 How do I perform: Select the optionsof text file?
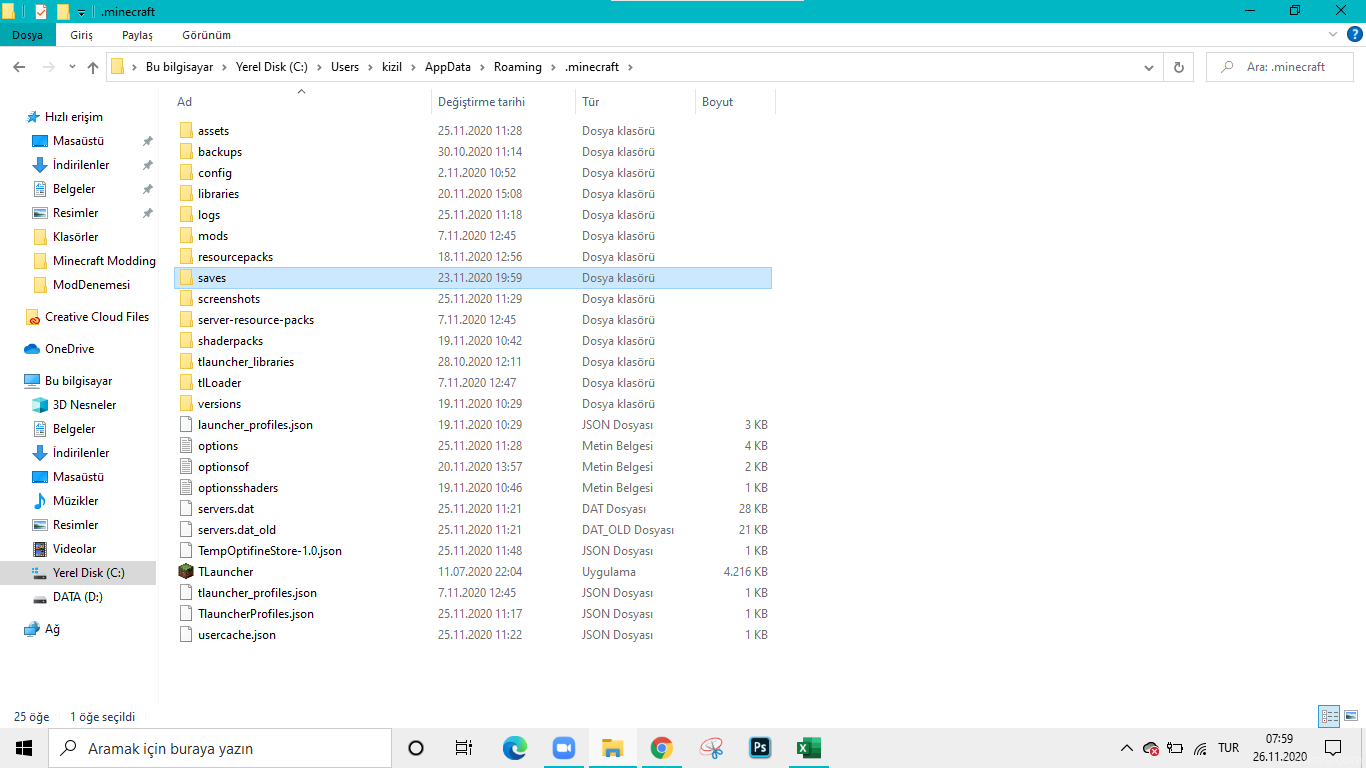pyautogui.click(x=223, y=467)
